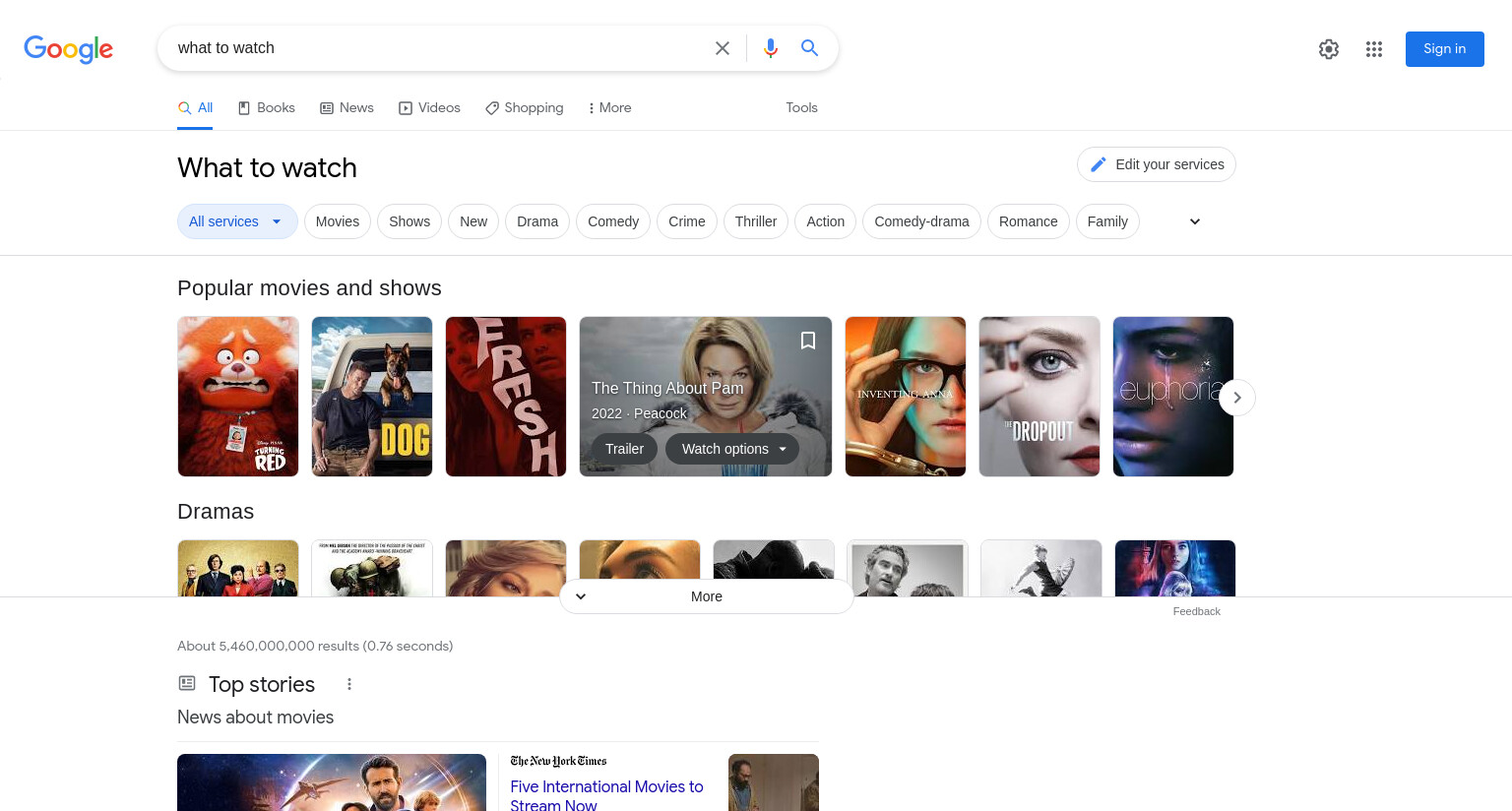Sign in to Google account
Image resolution: width=1512 pixels, height=811 pixels.
pyautogui.click(x=1444, y=49)
